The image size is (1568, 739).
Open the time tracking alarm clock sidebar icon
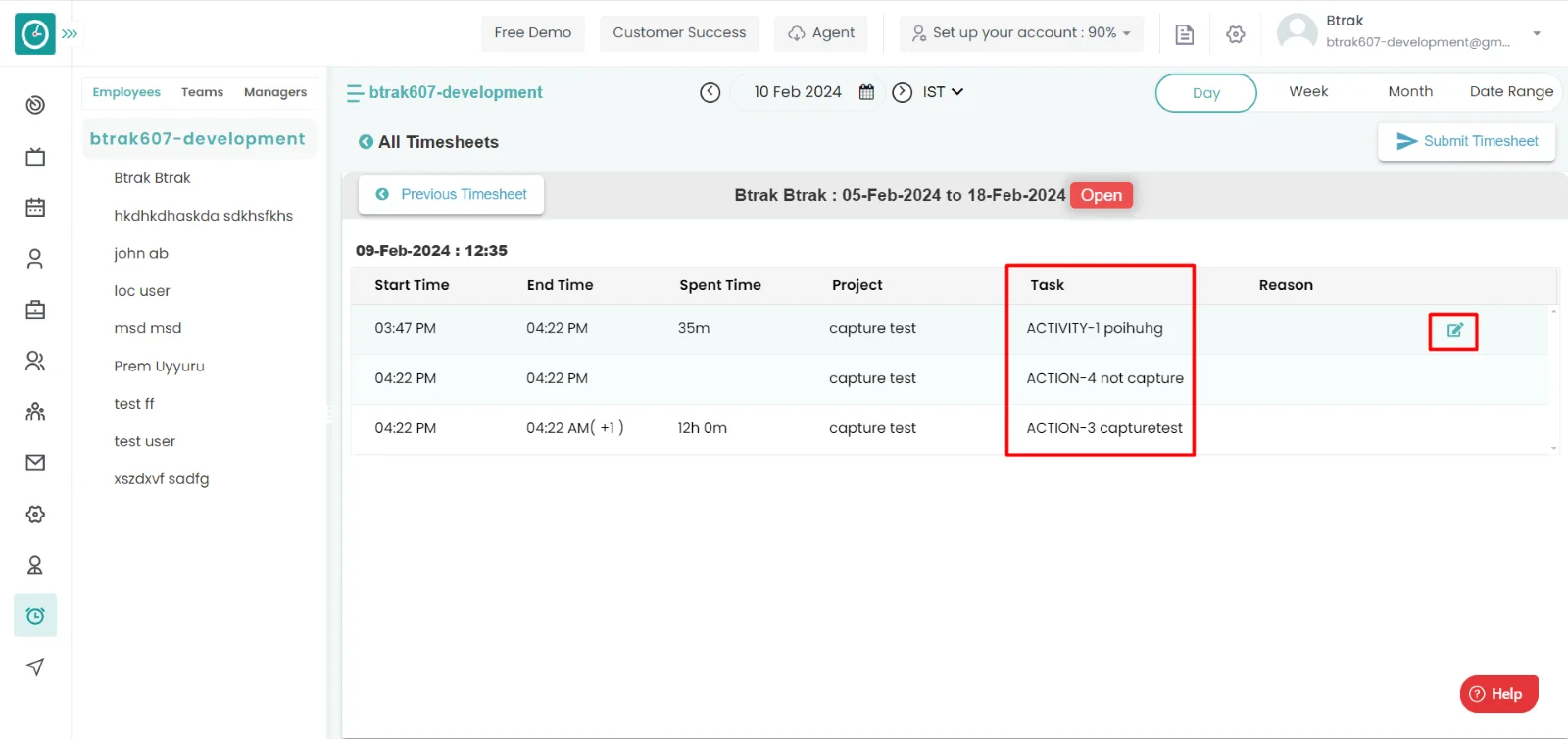coord(35,616)
